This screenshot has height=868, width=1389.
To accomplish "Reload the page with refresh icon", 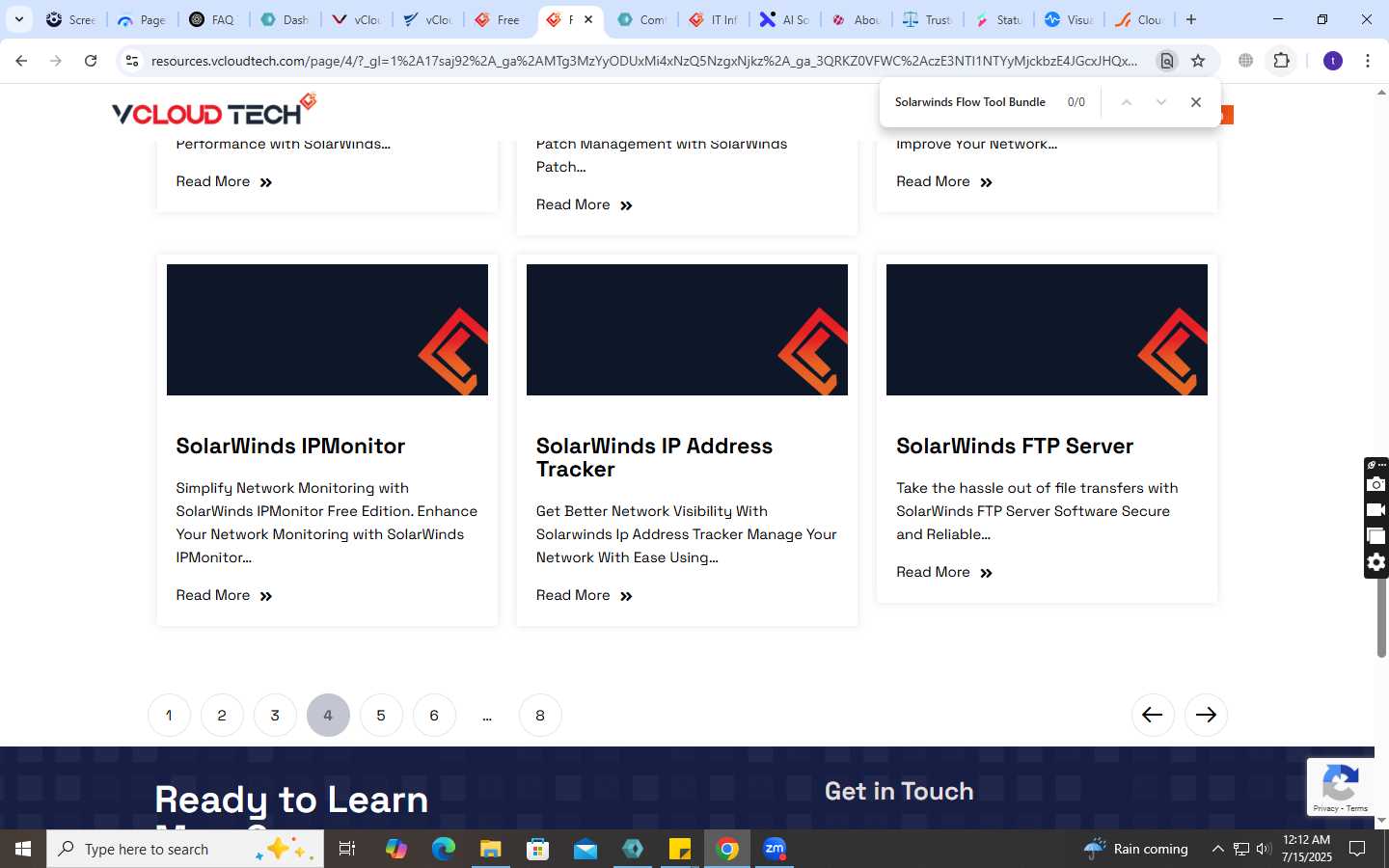I will click(x=91, y=61).
